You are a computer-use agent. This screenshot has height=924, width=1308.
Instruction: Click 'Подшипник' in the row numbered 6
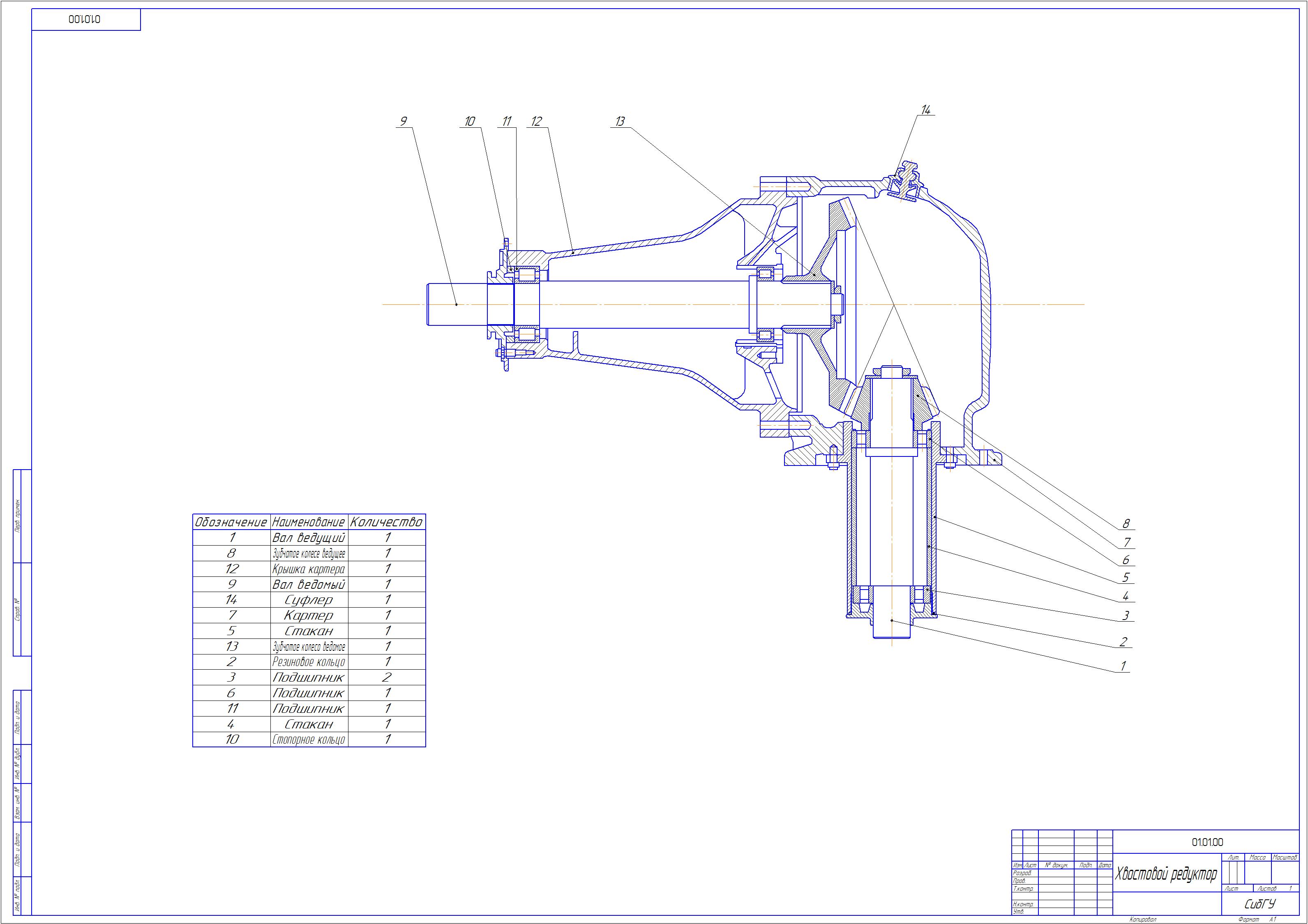[x=309, y=693]
